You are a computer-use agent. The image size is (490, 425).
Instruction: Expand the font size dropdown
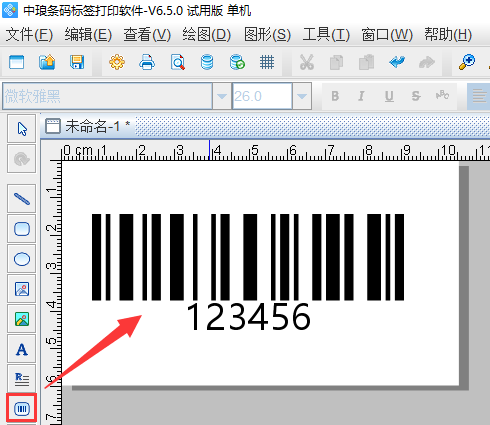pyautogui.click(x=302, y=96)
